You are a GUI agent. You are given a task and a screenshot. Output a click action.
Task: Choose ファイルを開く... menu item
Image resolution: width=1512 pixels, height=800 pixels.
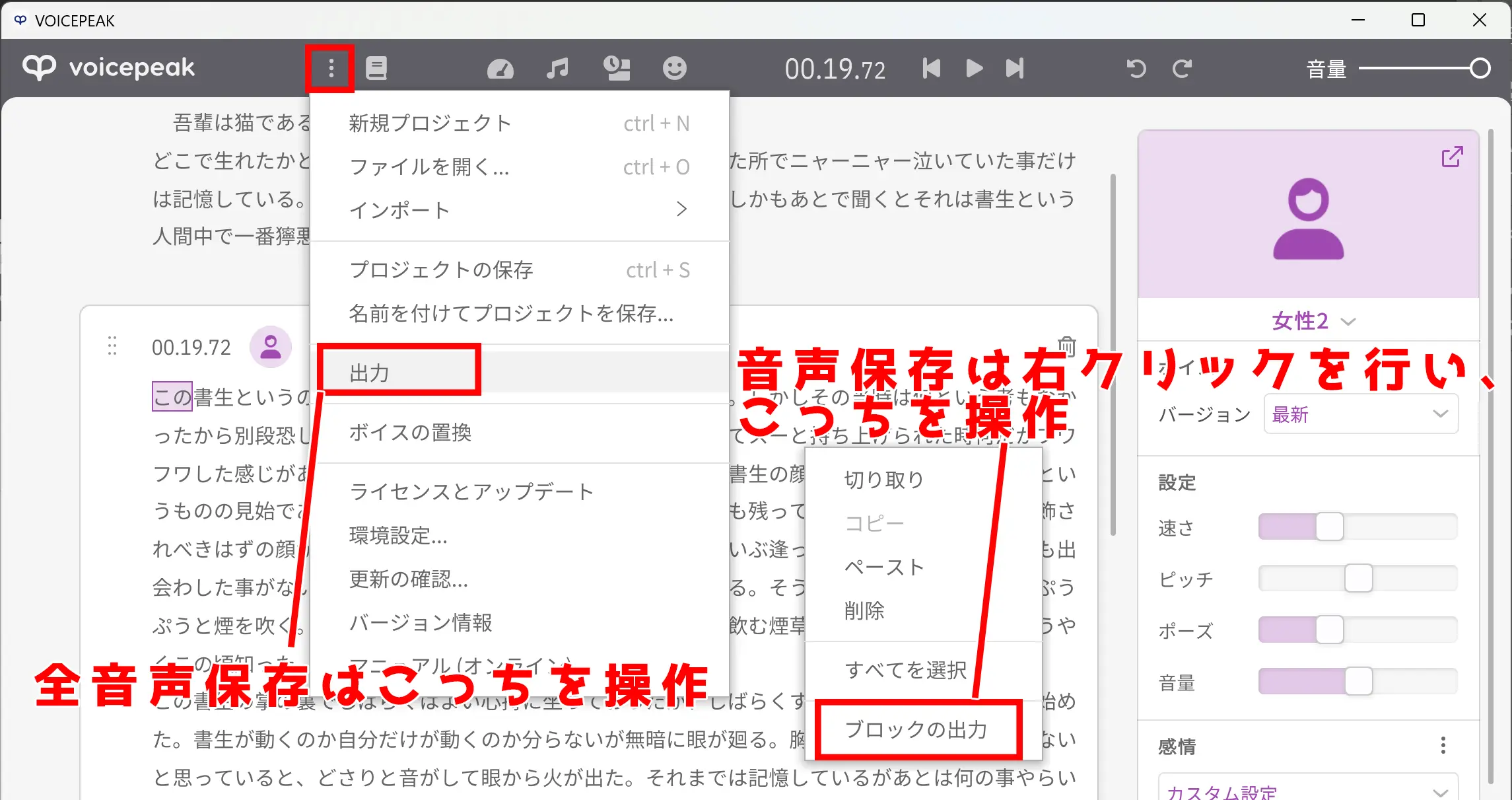[x=520, y=166]
